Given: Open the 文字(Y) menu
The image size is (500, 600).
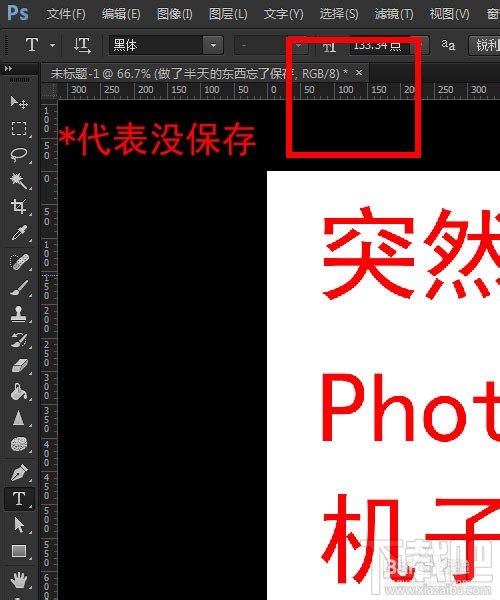Looking at the screenshot, I should tap(283, 14).
